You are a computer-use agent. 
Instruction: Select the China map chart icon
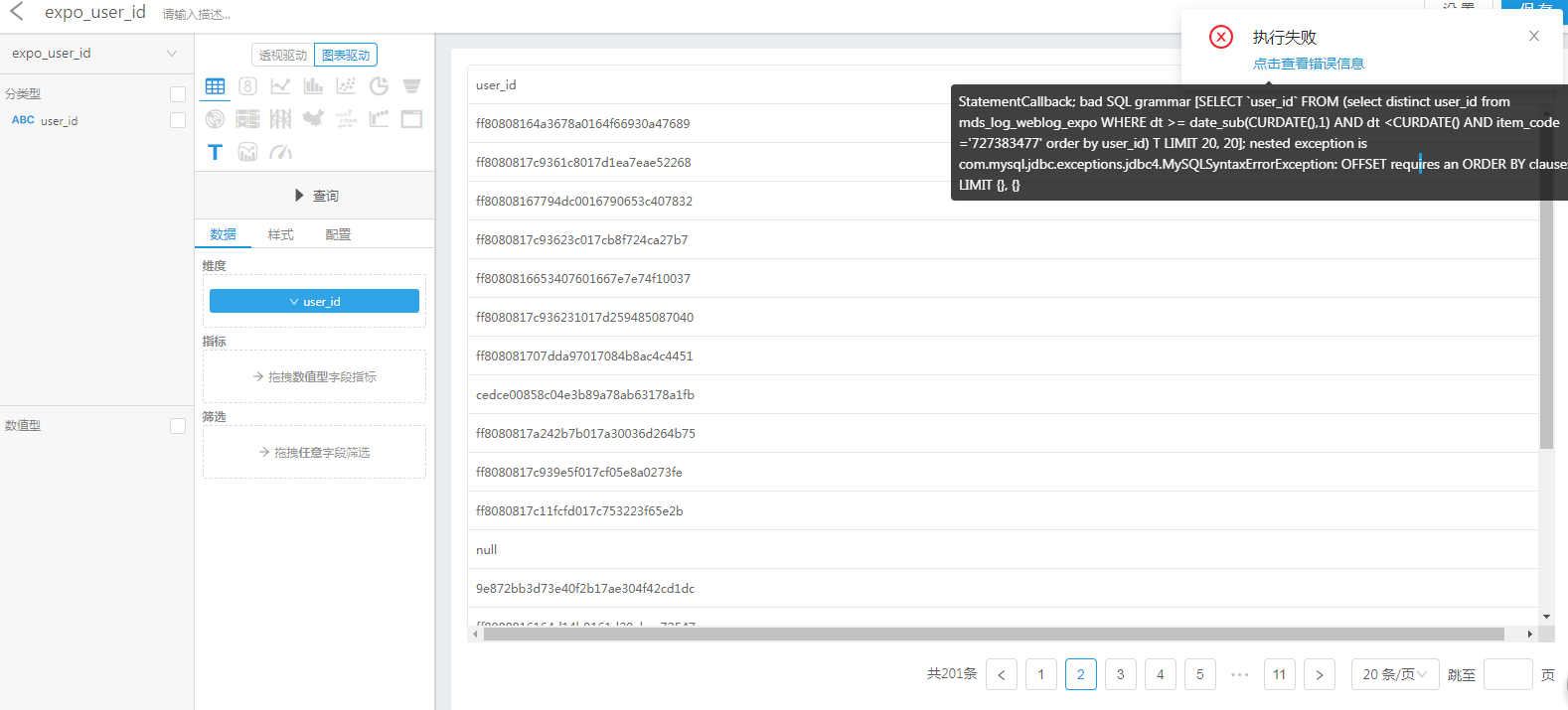point(313,119)
